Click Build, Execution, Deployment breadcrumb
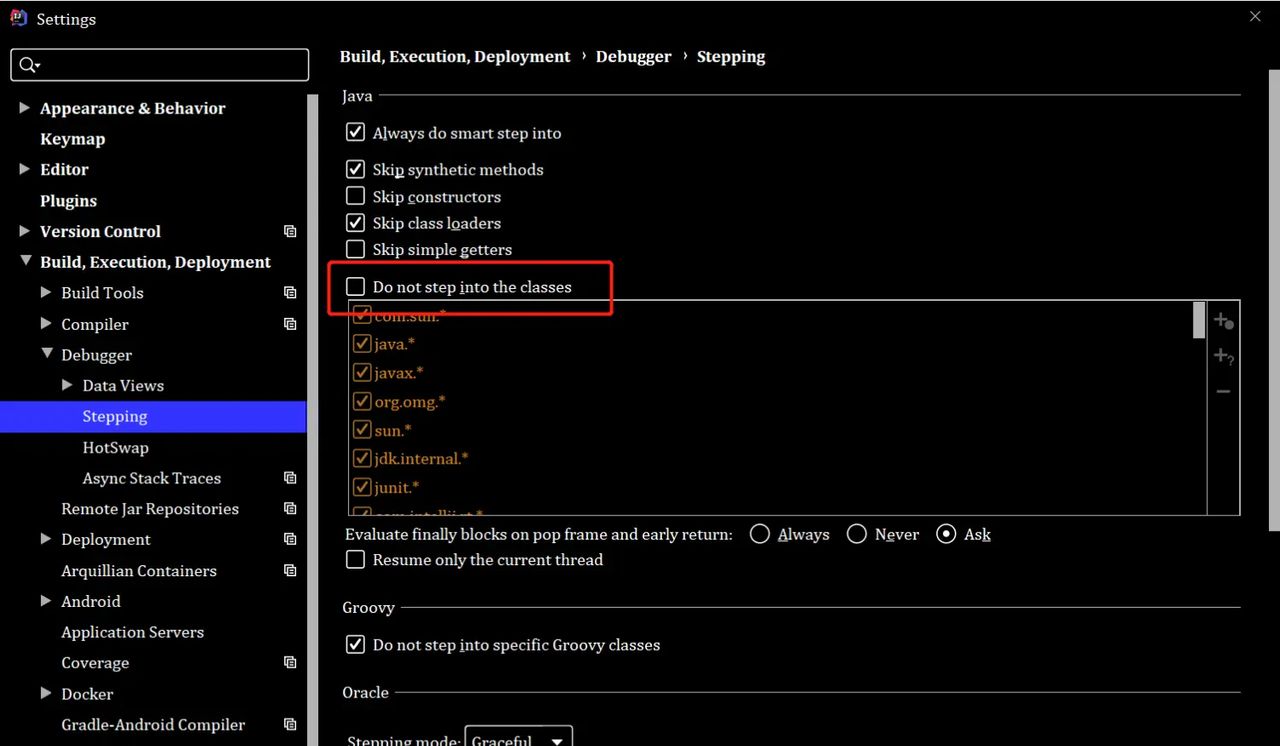Image resolution: width=1280 pixels, height=746 pixels. click(455, 57)
